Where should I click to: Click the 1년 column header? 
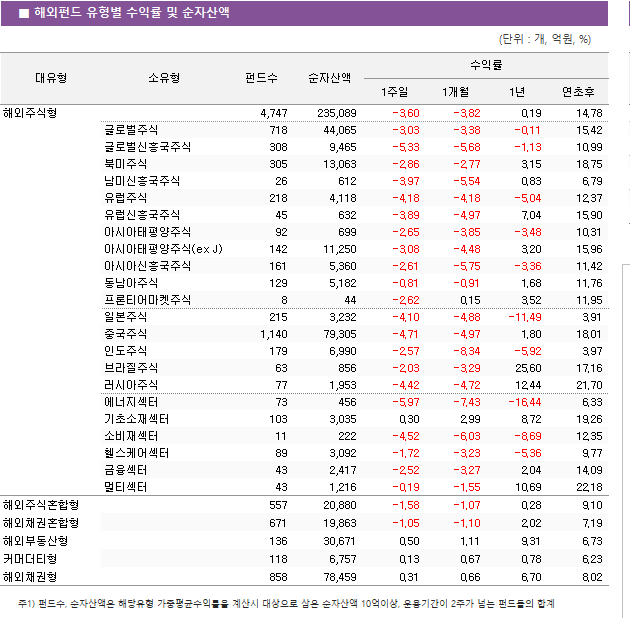(x=517, y=92)
